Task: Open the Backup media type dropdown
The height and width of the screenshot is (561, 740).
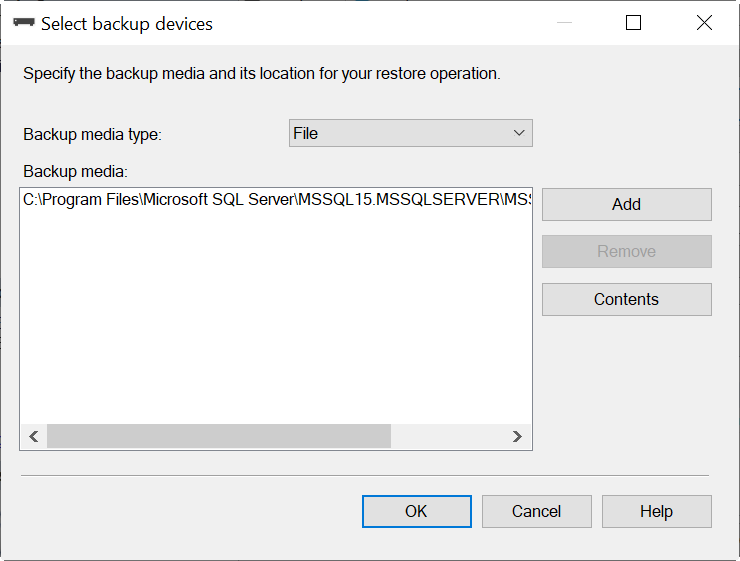Action: 411,133
